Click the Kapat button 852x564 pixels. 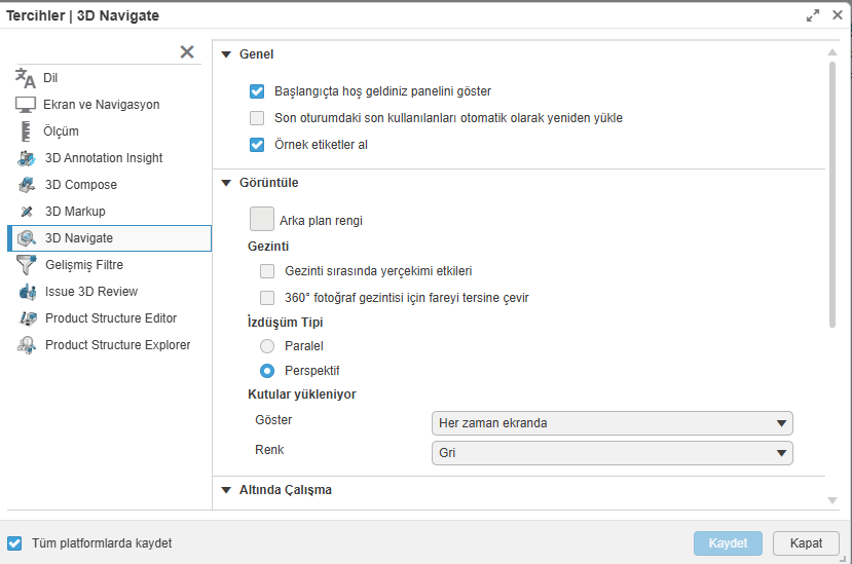click(x=806, y=543)
